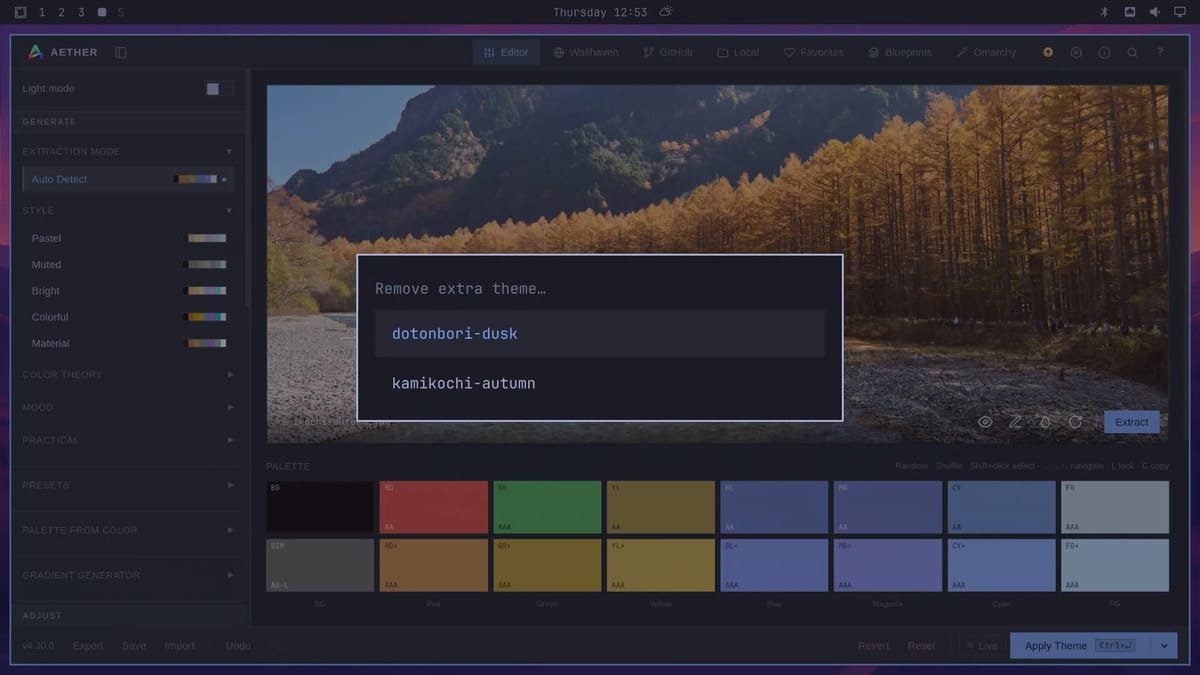Image resolution: width=1200 pixels, height=675 pixels.
Task: Switch to the Editor tab
Action: [x=506, y=52]
